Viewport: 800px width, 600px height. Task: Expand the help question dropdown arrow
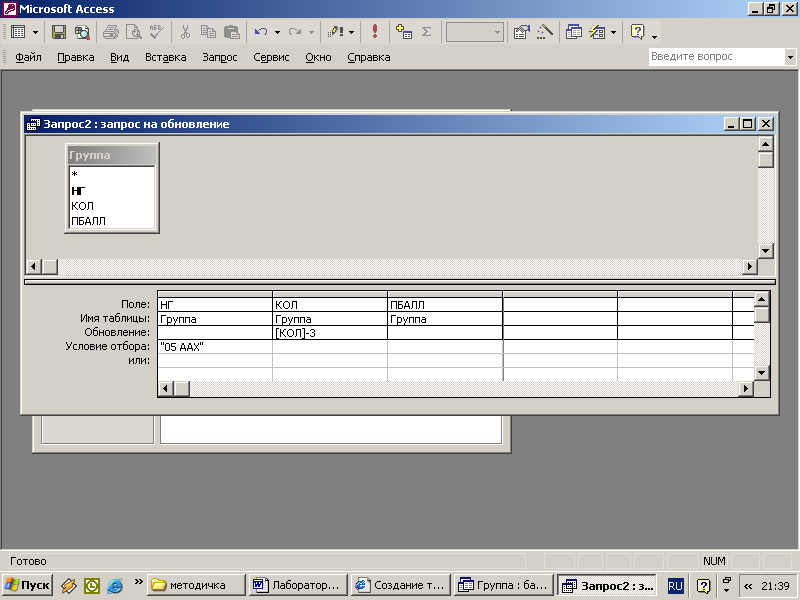pyautogui.click(x=790, y=57)
